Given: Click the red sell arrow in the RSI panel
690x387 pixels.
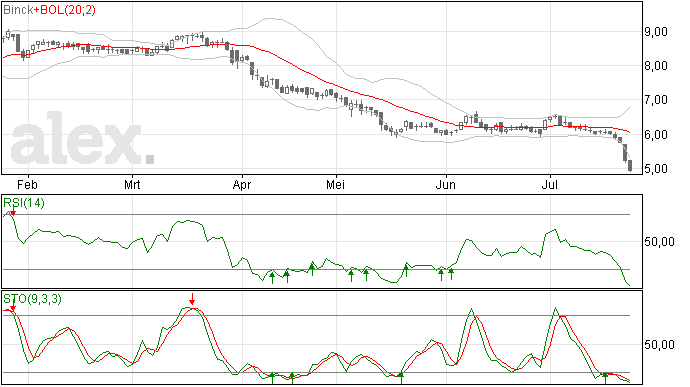Looking at the screenshot, I should point(13,210).
